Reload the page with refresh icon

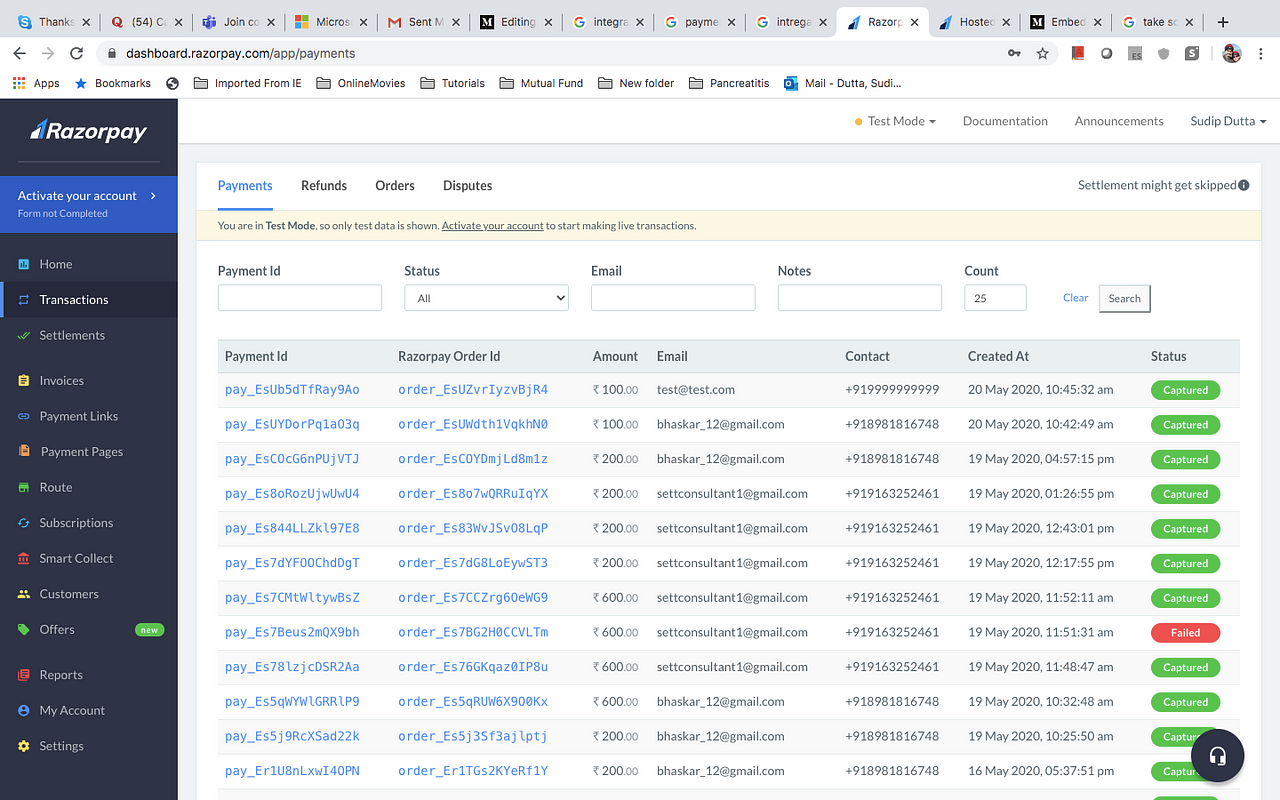pos(76,53)
